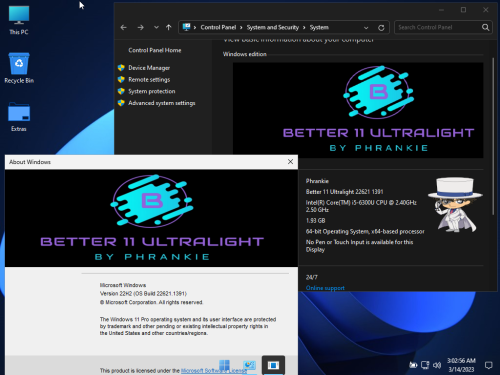Expand address bar history dropdown
Viewport: 500px width, 375px height.
(366, 28)
